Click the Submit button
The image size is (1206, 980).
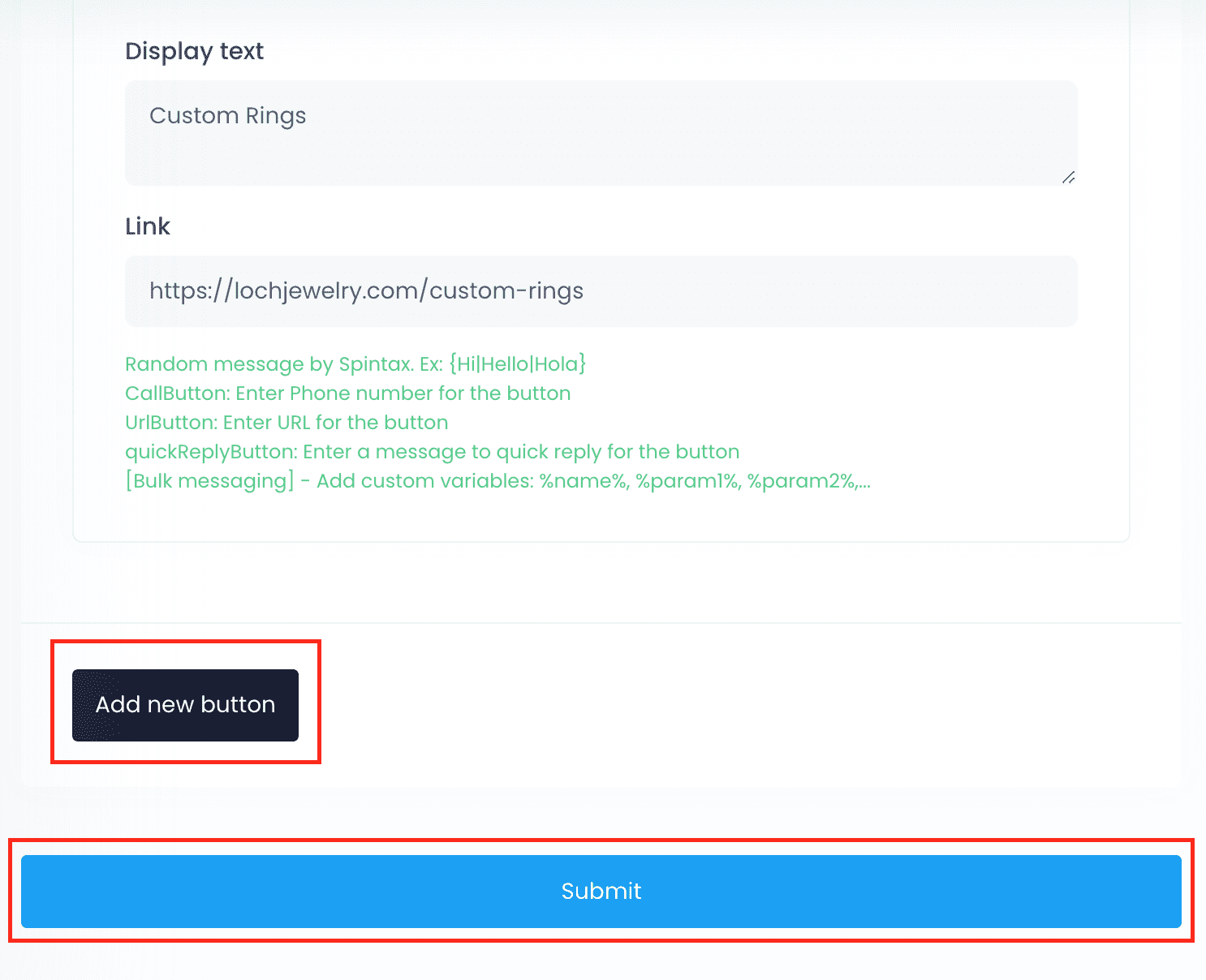point(601,891)
